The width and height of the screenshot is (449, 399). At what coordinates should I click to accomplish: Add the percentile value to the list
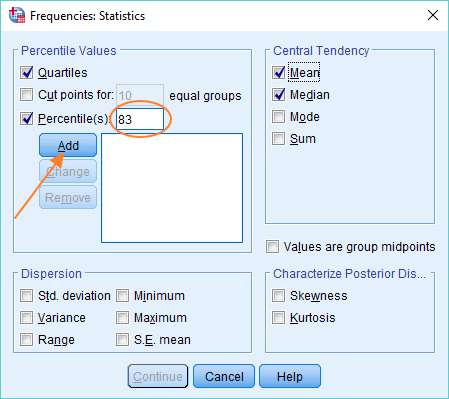point(68,145)
